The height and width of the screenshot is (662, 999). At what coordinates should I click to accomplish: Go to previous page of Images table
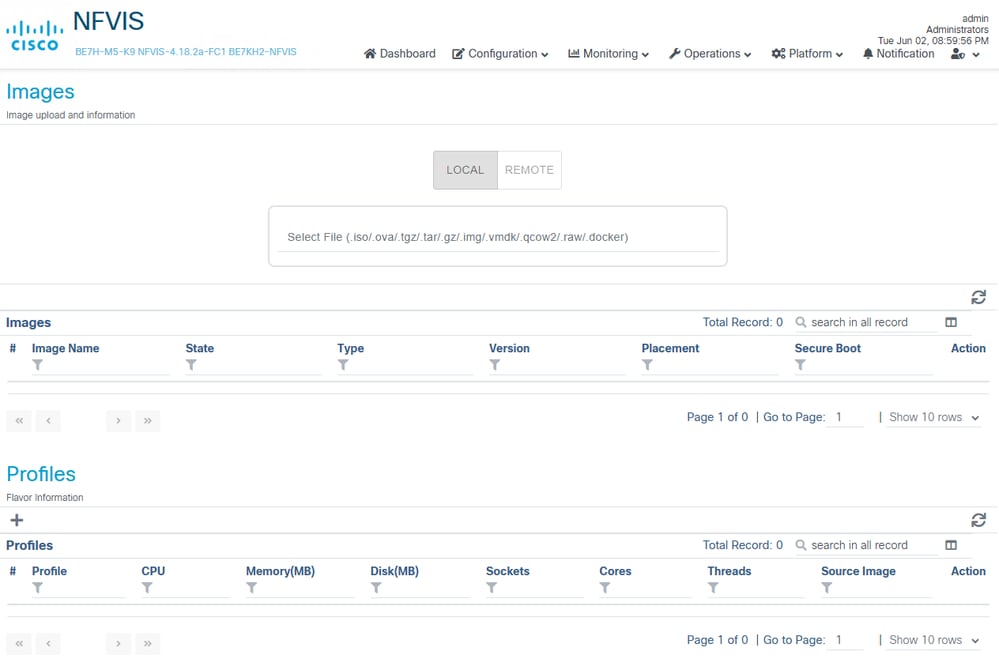coord(48,421)
